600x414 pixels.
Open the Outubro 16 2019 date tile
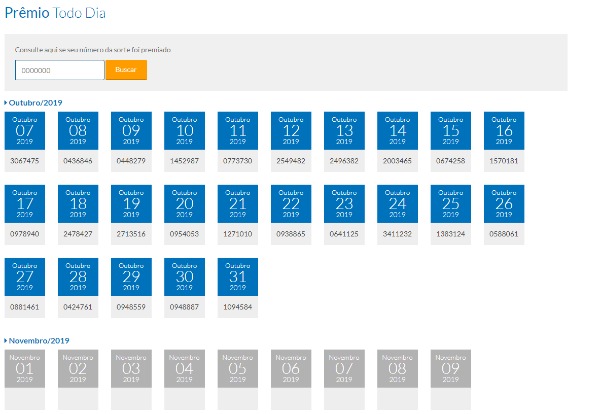(504, 131)
